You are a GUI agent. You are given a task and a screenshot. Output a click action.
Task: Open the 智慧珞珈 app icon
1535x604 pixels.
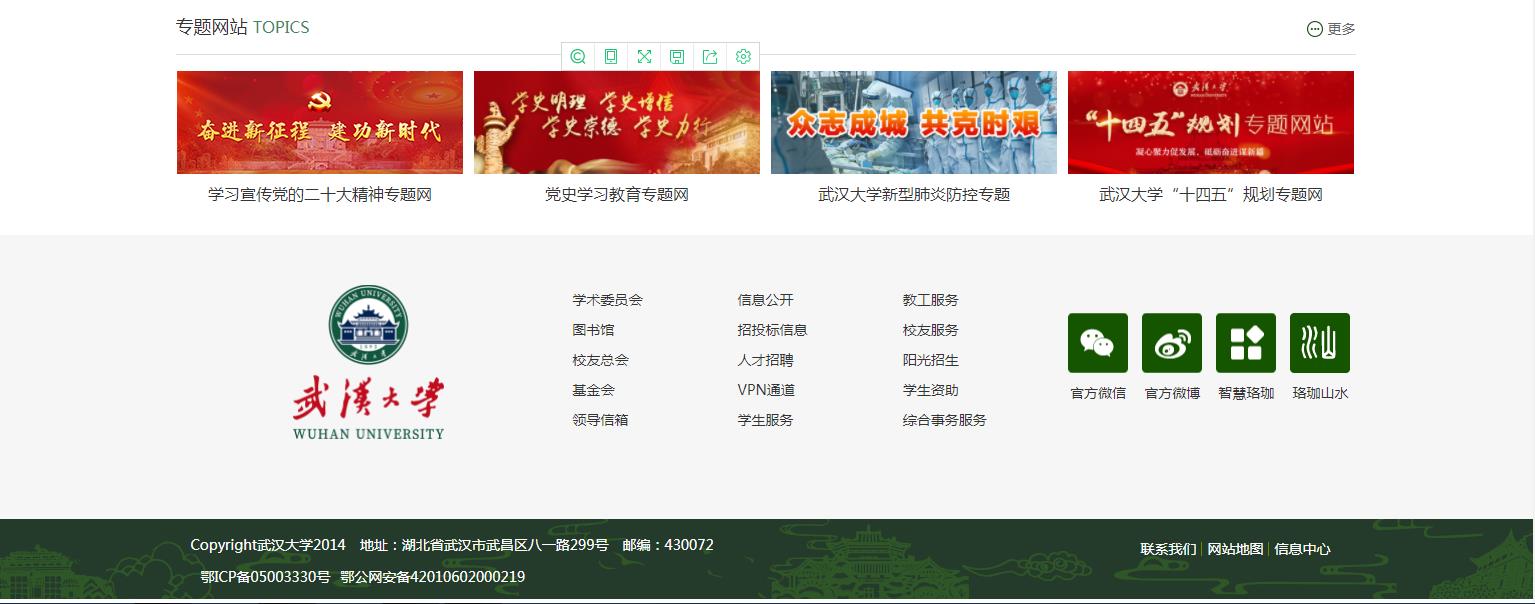tap(1246, 343)
